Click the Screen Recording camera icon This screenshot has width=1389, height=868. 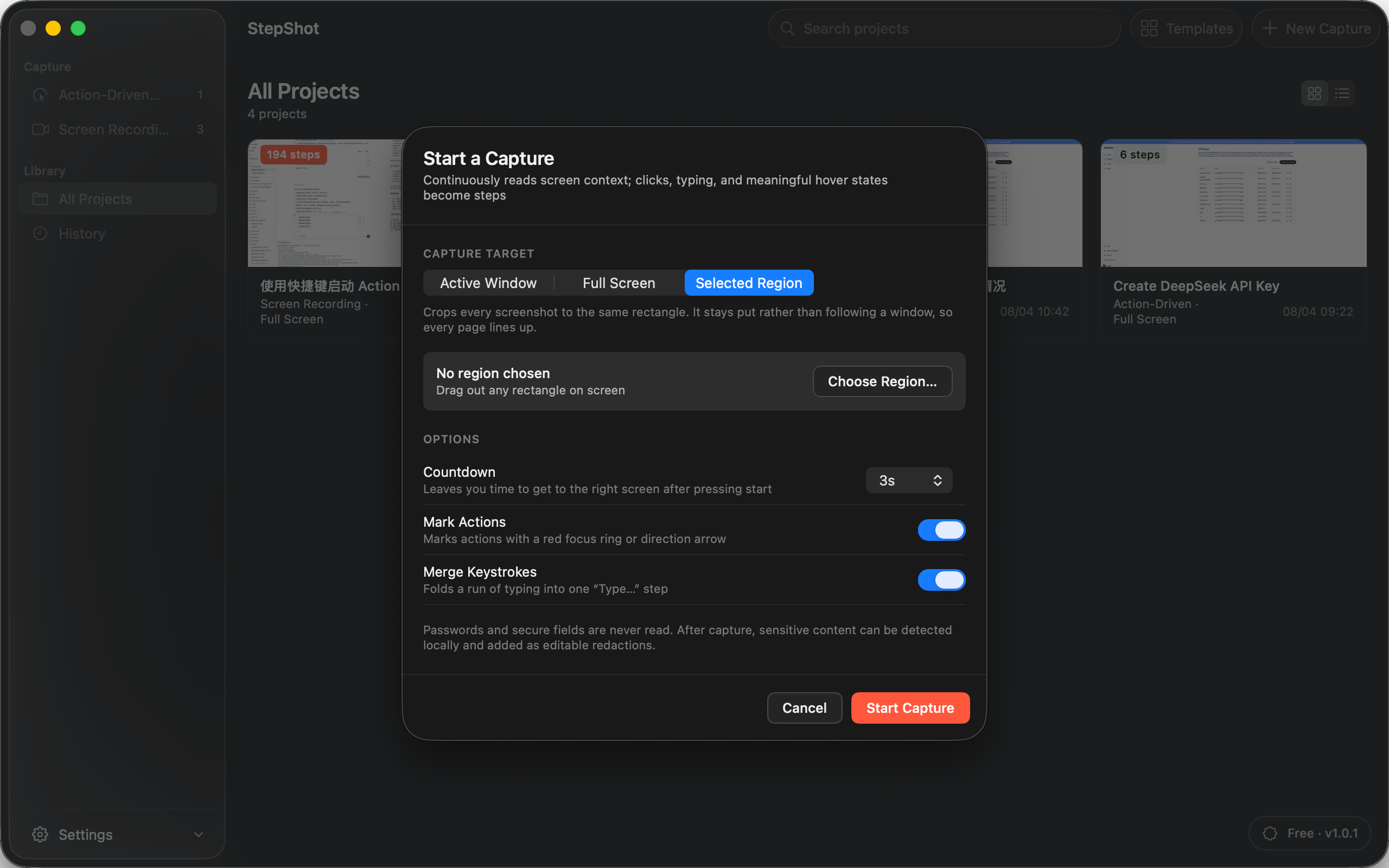pos(40,129)
